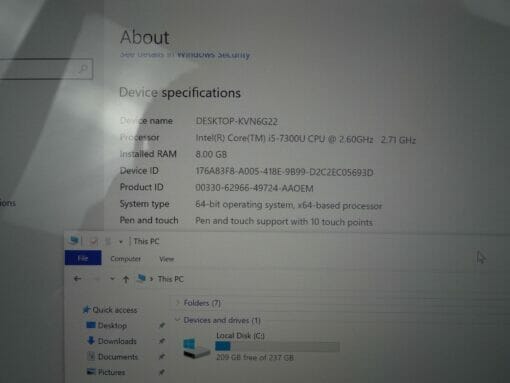The height and width of the screenshot is (383, 510).
Task: Click the This PC icon in address bar
Action: click(141, 278)
